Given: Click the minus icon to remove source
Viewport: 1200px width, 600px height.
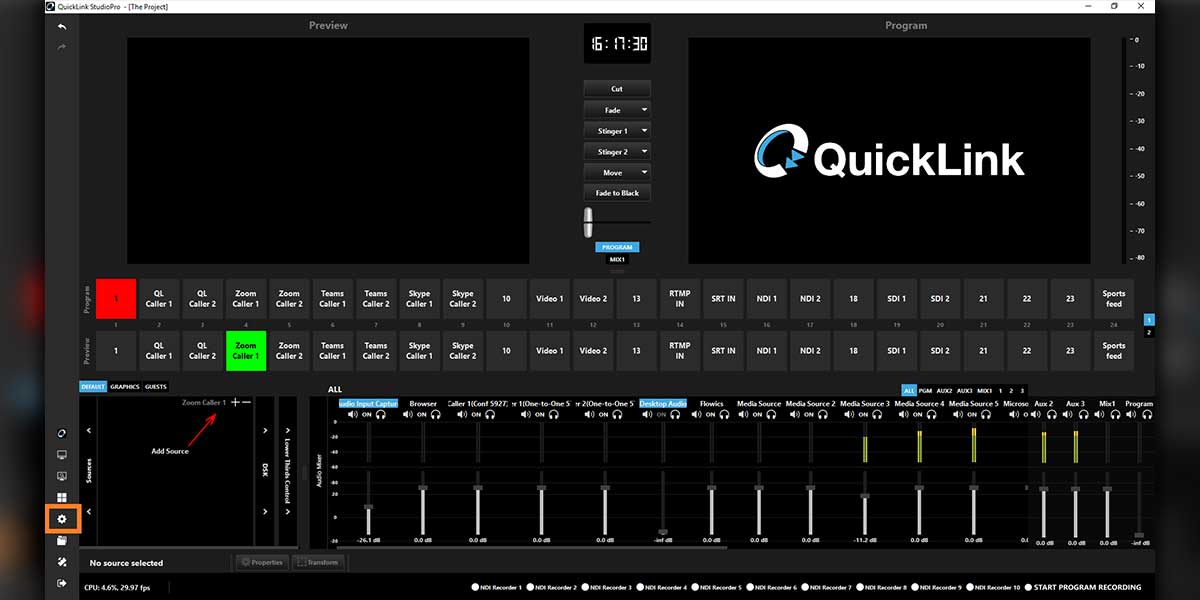Looking at the screenshot, I should click(x=246, y=402).
